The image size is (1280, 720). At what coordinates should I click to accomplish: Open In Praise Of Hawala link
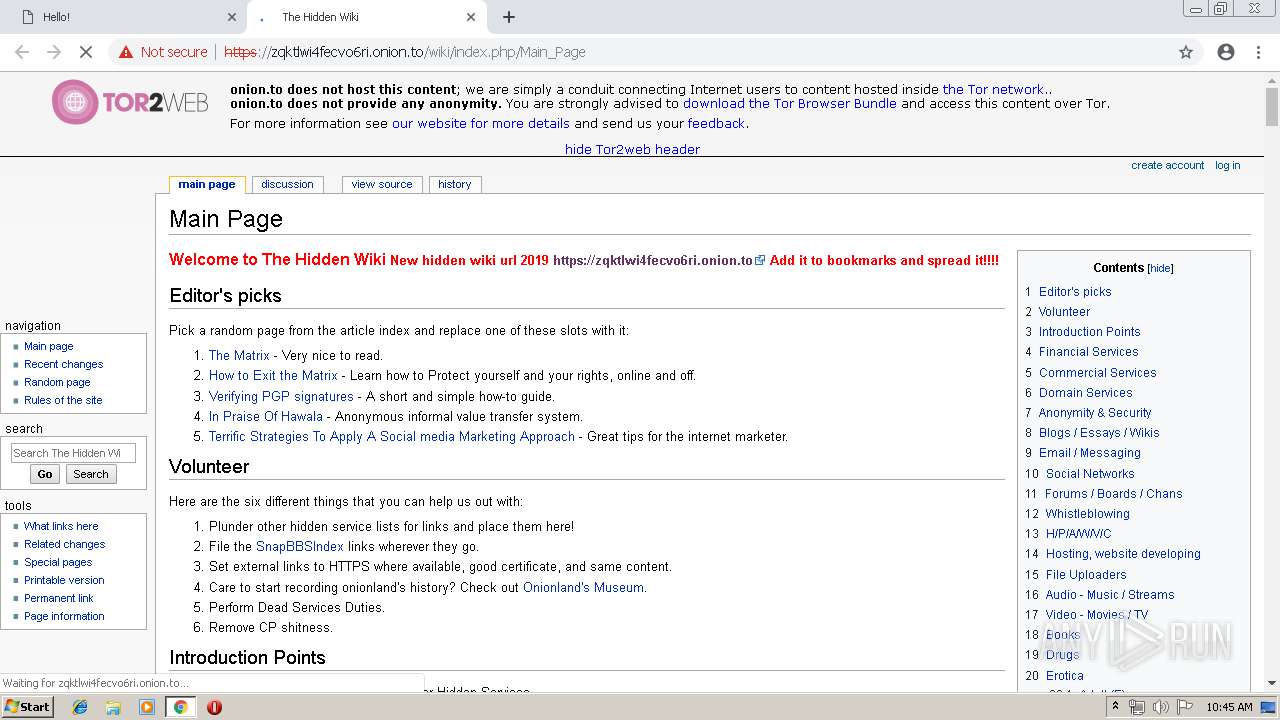[266, 416]
